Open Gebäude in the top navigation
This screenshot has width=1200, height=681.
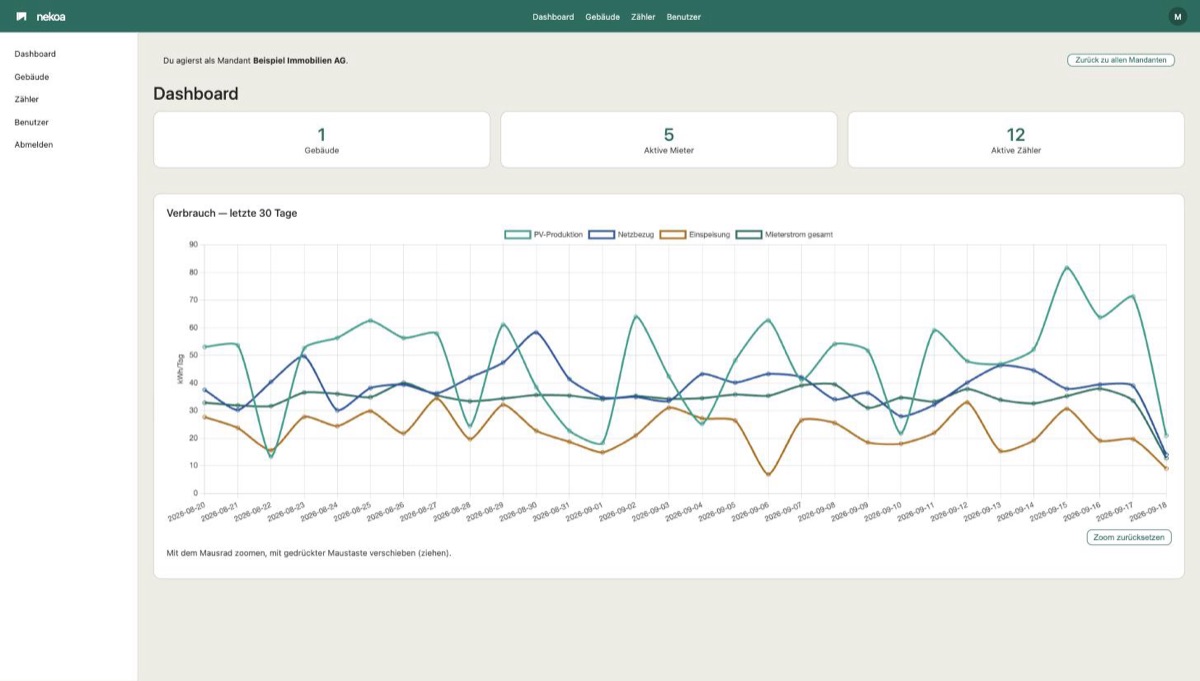tap(603, 17)
